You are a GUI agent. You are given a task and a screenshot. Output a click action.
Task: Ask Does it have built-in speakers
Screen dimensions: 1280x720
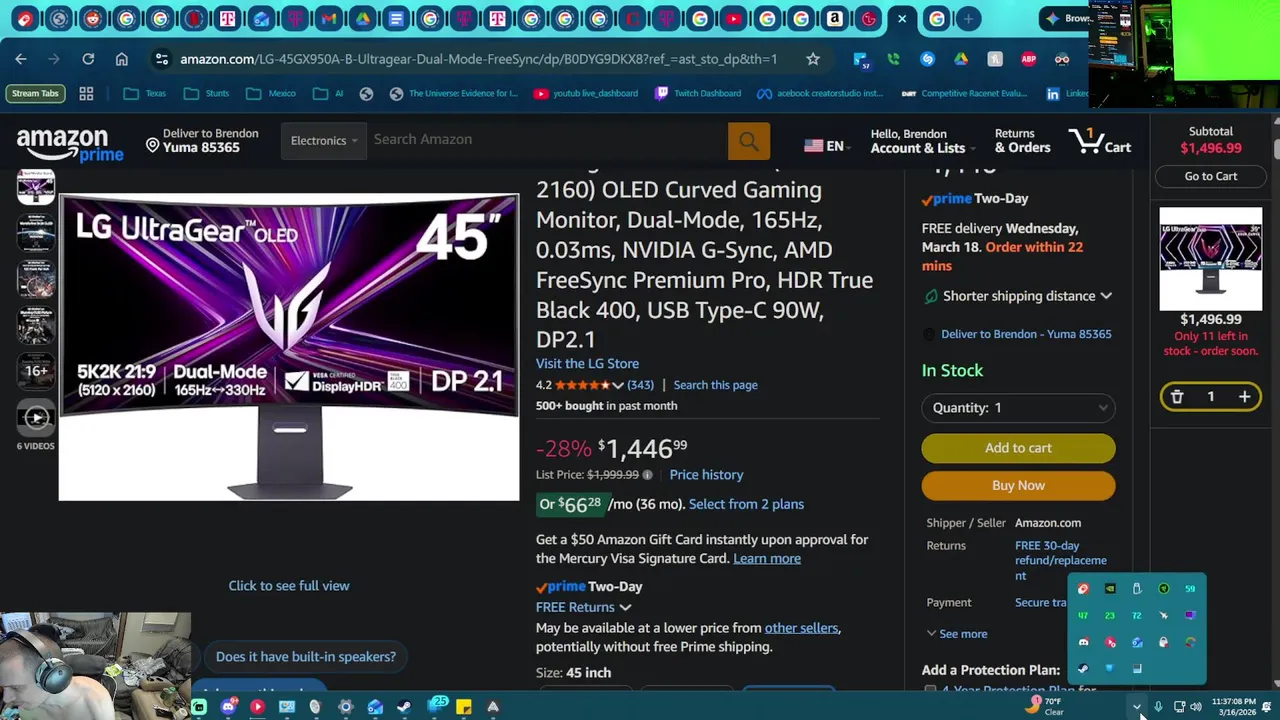pos(306,657)
